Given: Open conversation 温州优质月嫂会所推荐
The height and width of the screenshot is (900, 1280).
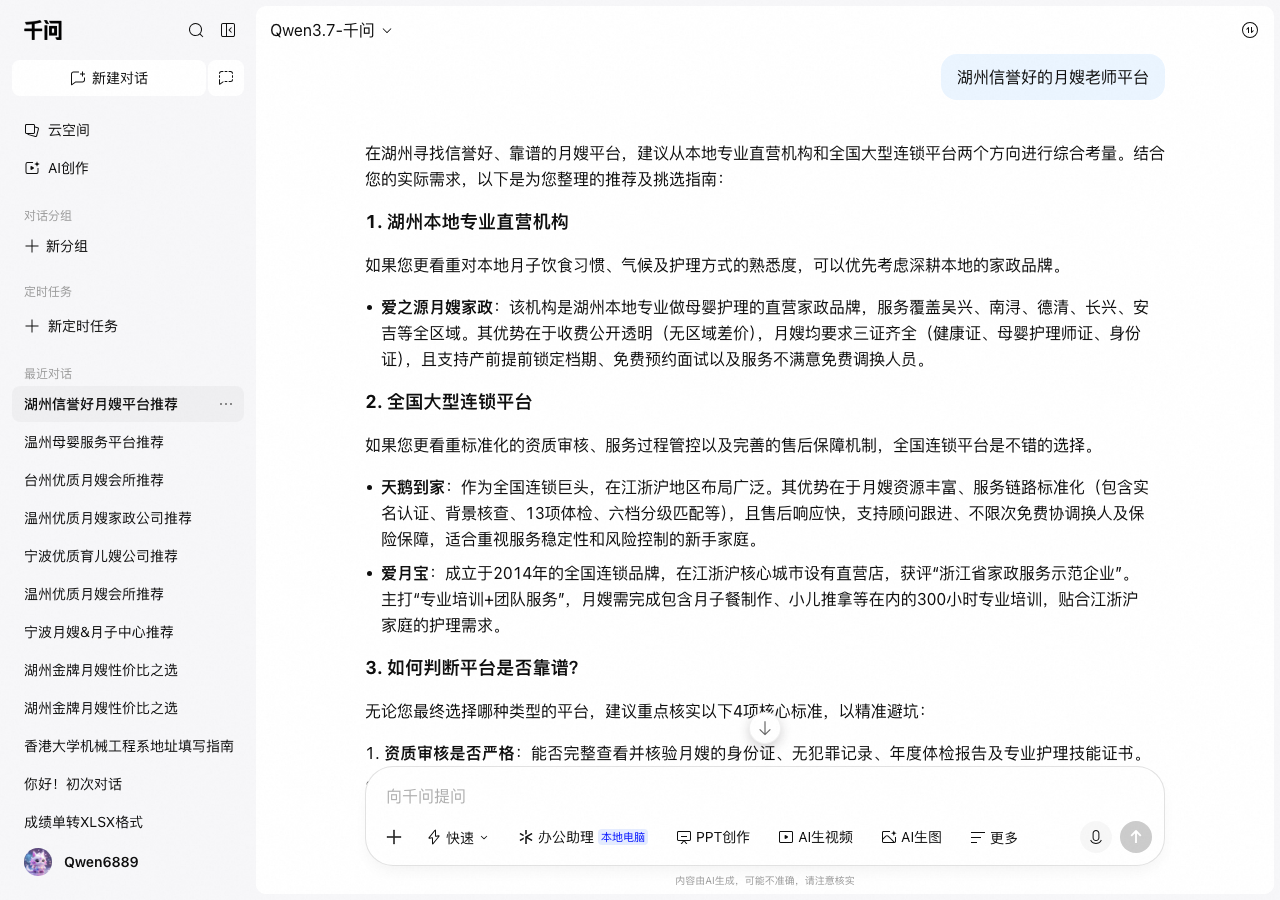Looking at the screenshot, I should click(128, 594).
